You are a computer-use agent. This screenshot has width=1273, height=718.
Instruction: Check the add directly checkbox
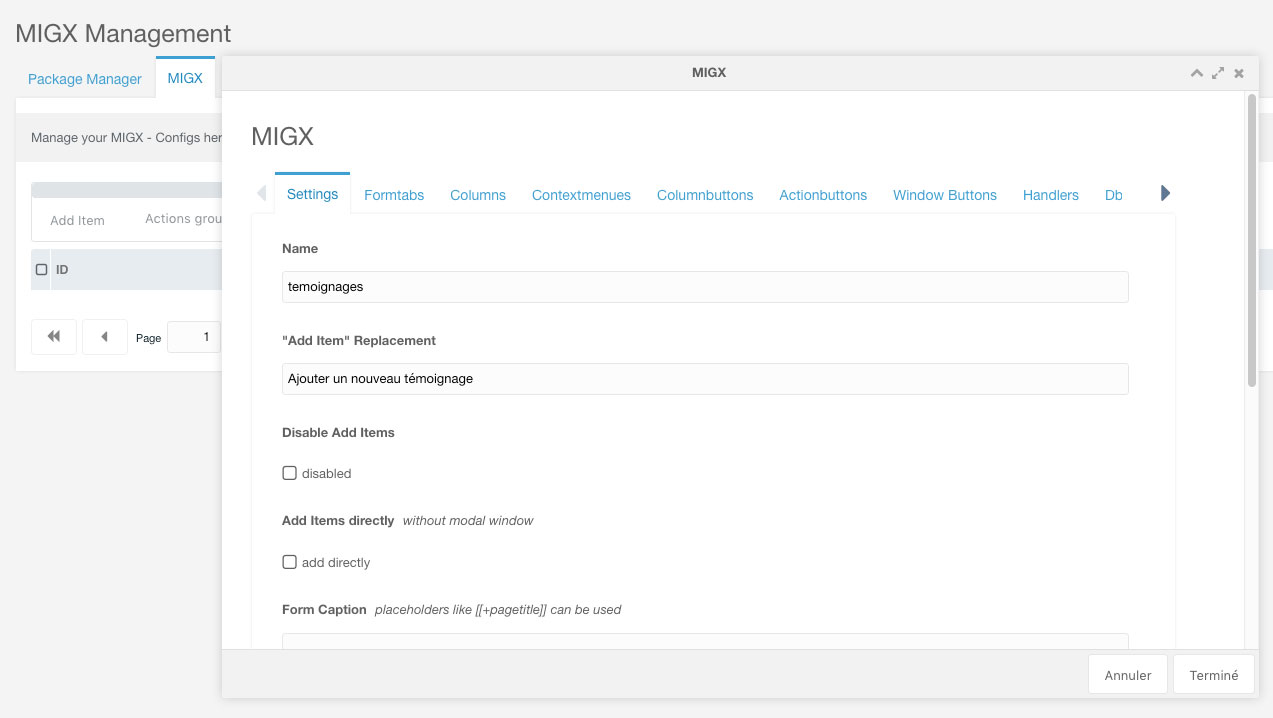click(x=290, y=562)
